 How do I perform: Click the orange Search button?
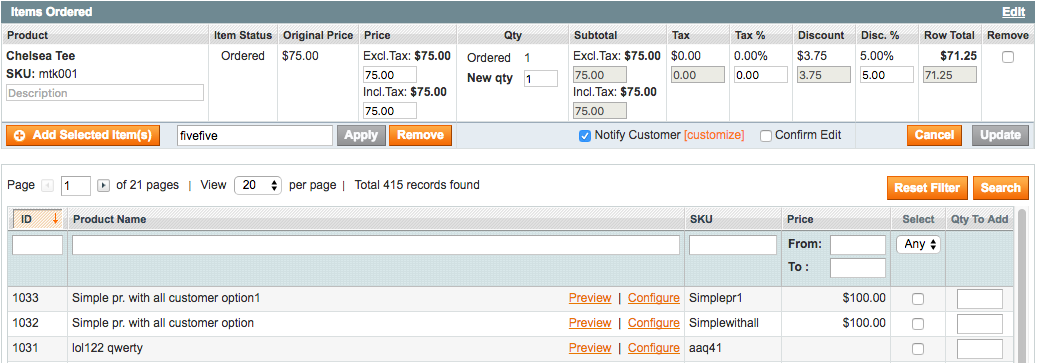(1001, 188)
